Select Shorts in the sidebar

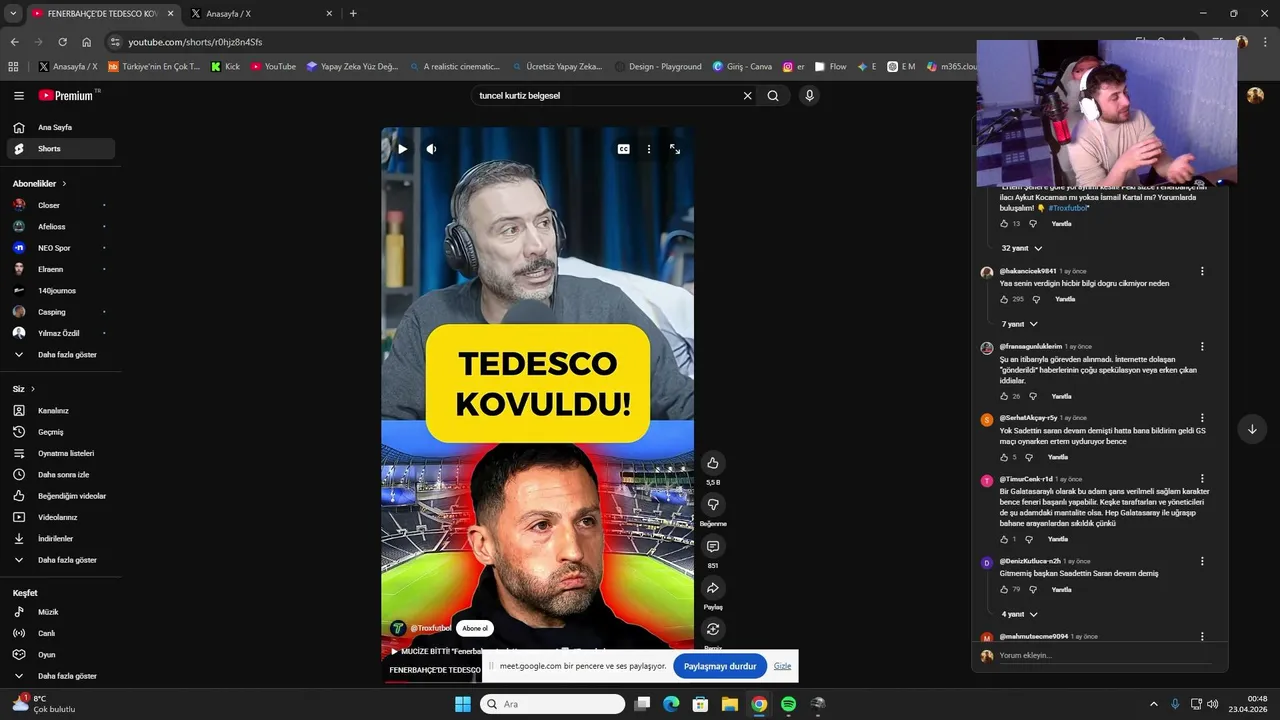[62, 149]
